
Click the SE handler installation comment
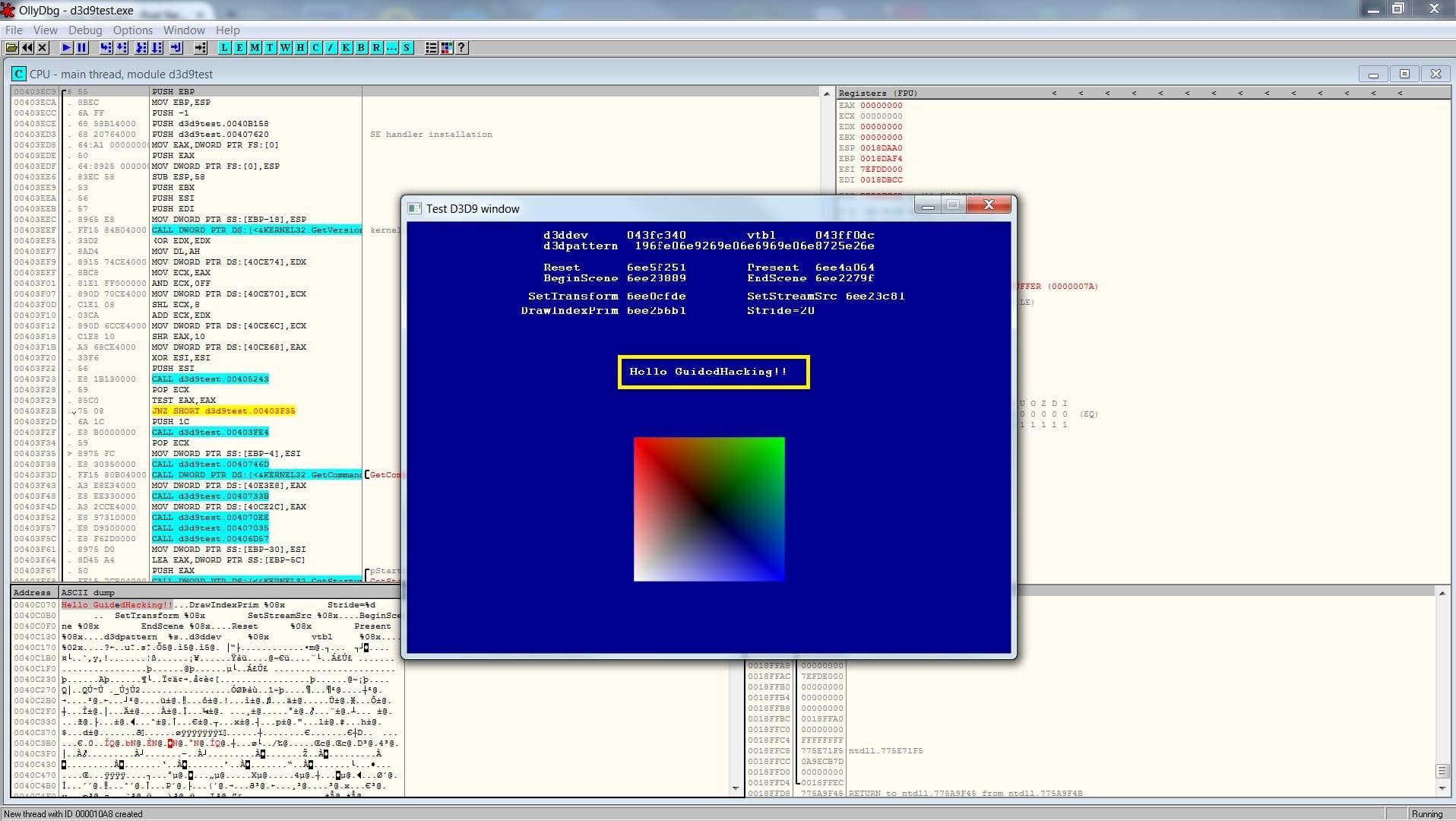click(431, 135)
